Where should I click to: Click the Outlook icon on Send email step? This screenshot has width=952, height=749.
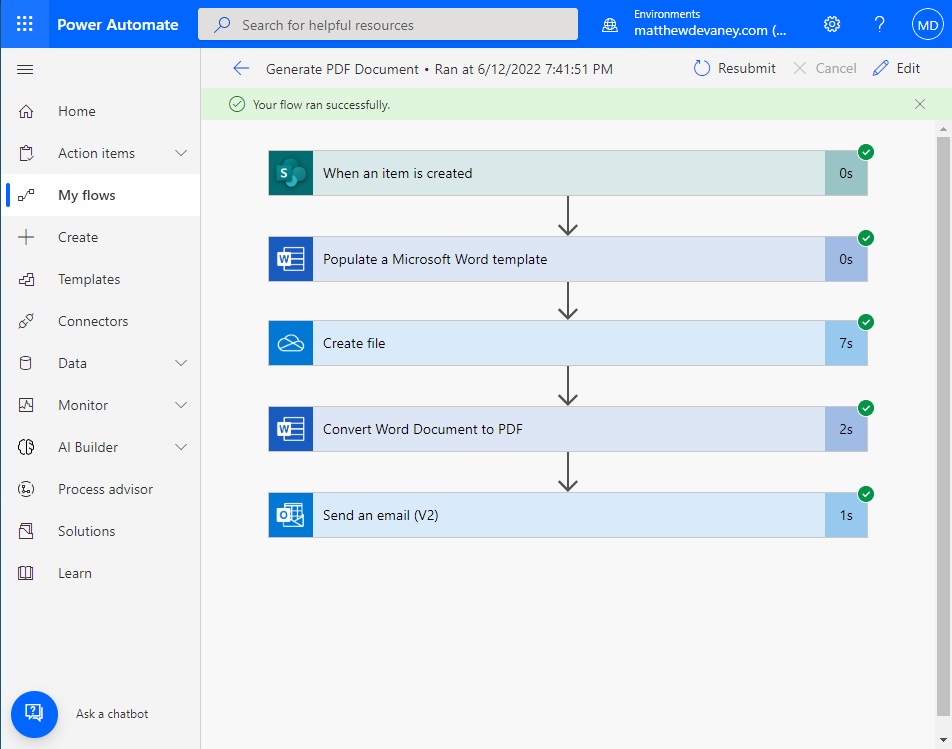[x=291, y=515]
